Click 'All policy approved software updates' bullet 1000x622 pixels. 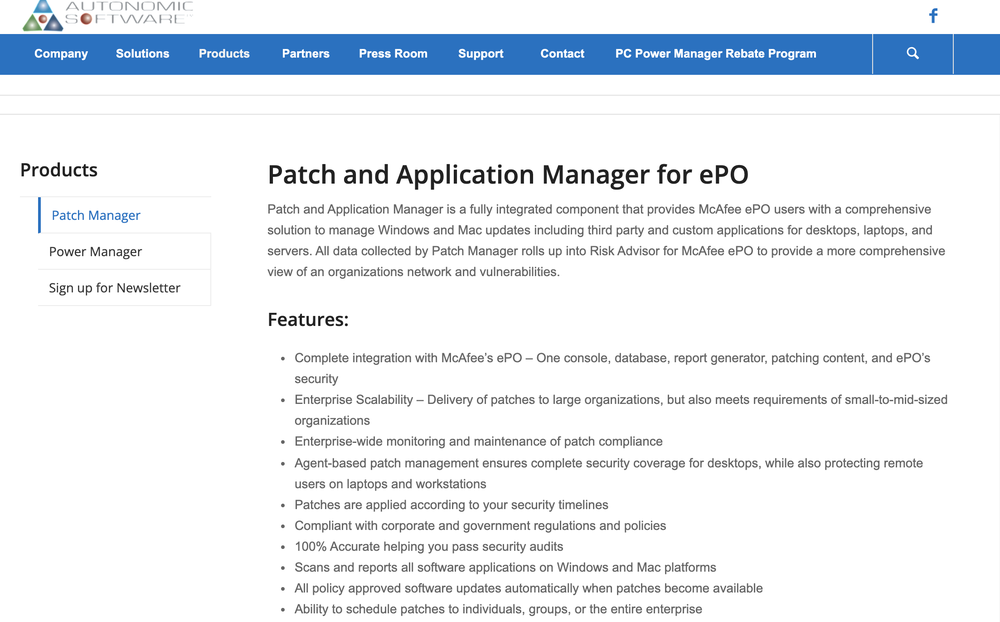(x=528, y=588)
